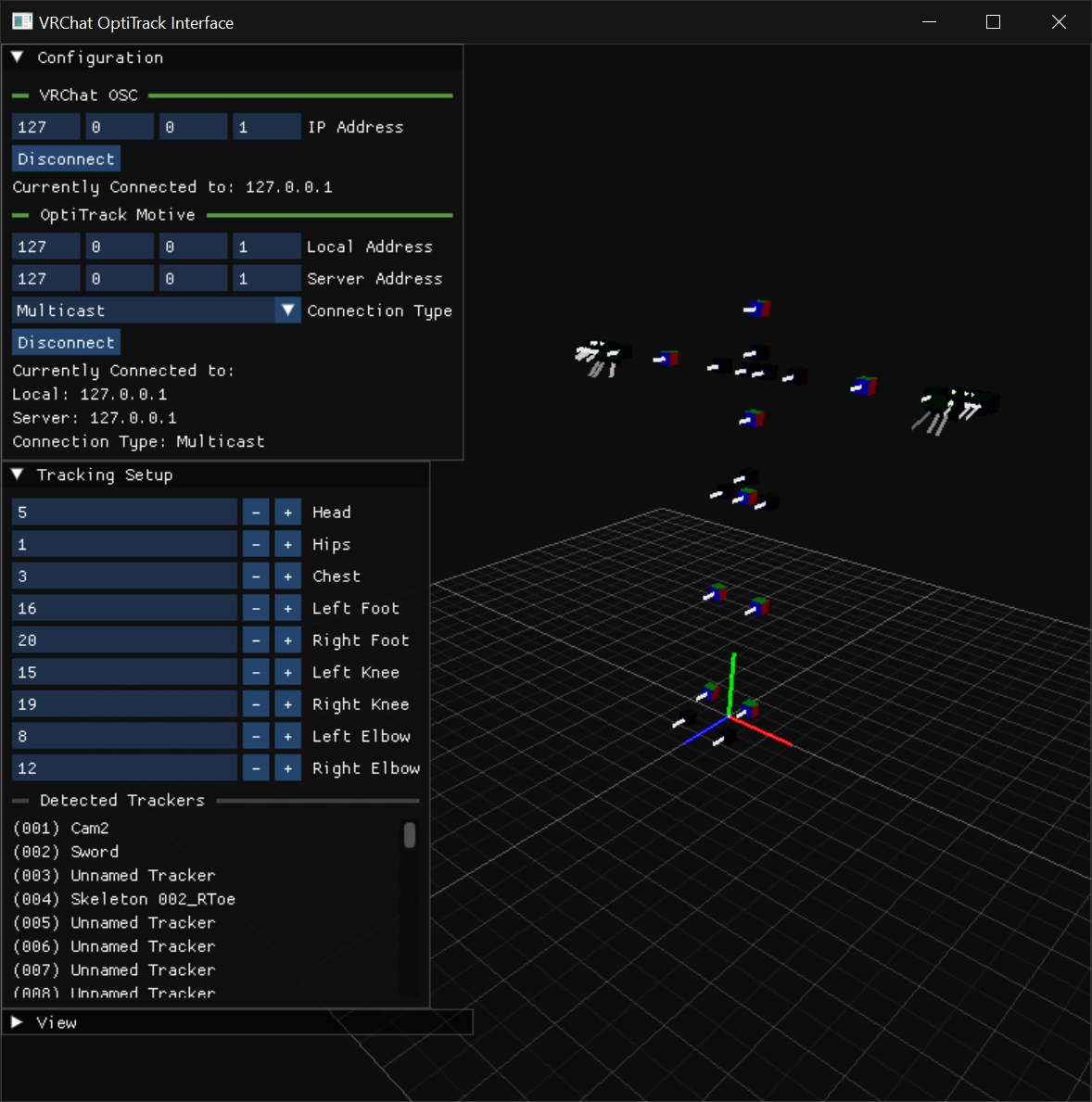Screen dimensions: 1092x1102
Task: Click Disconnect under VRChat OSC
Action: click(66, 158)
